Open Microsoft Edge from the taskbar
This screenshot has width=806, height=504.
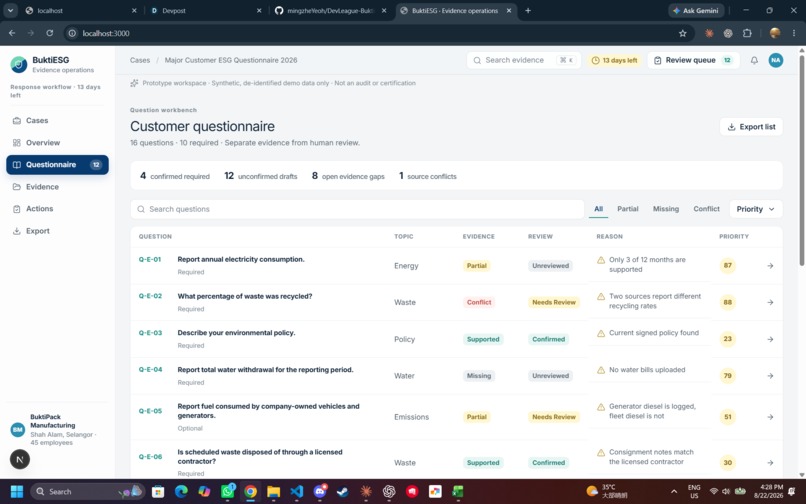tap(181, 492)
